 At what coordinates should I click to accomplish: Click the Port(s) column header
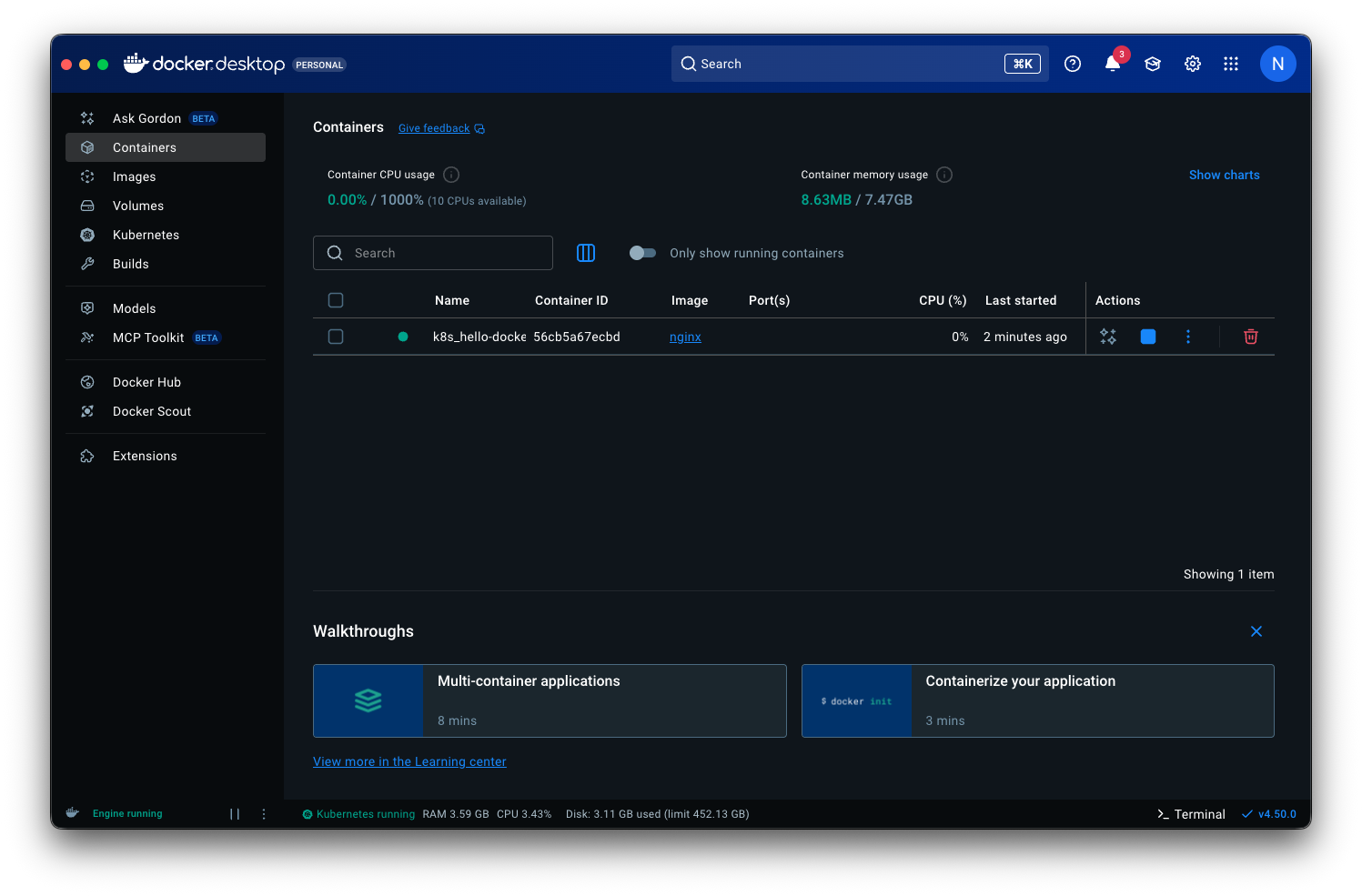point(769,300)
